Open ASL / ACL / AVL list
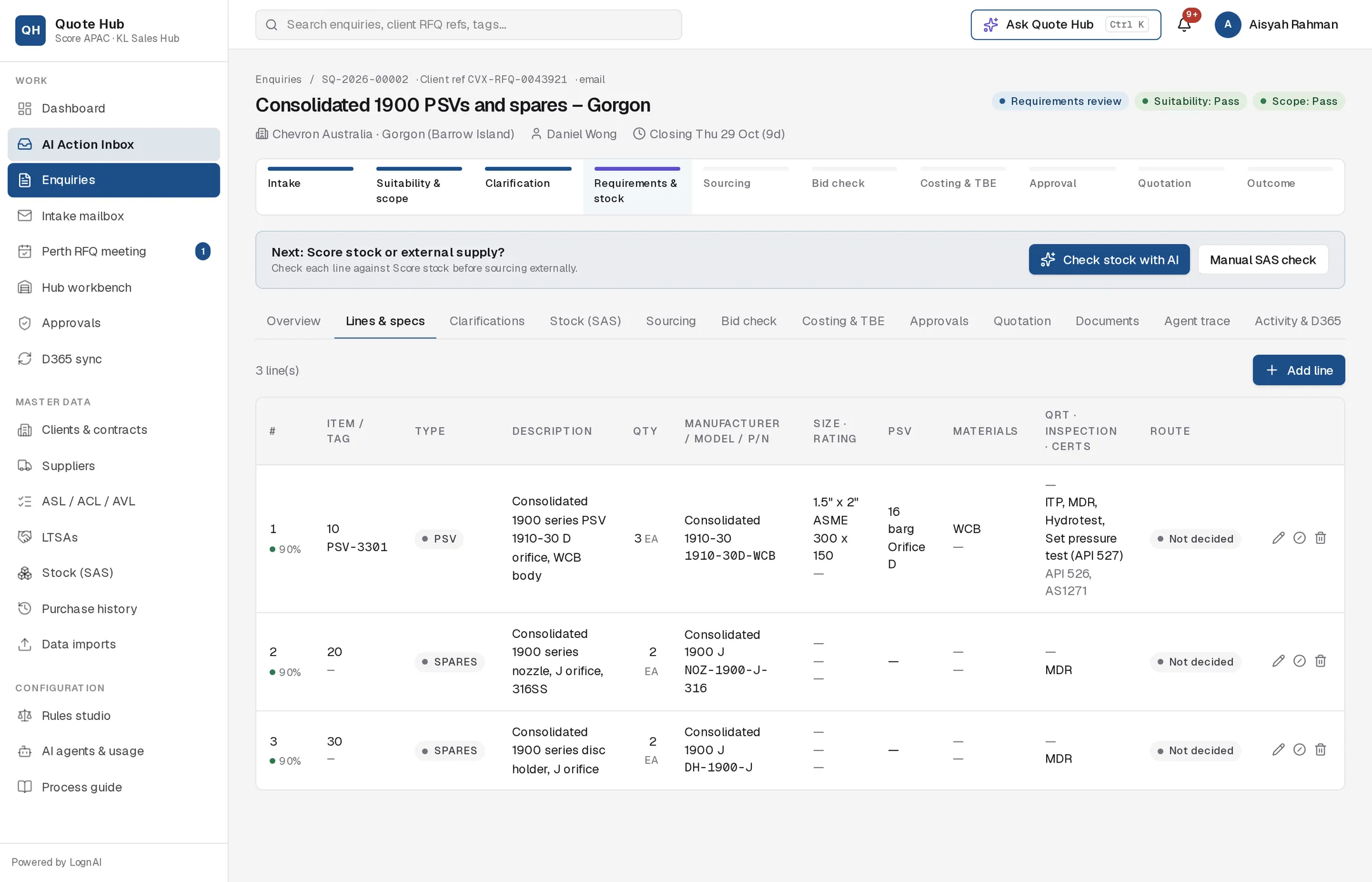The width and height of the screenshot is (1372, 882). coord(114,501)
